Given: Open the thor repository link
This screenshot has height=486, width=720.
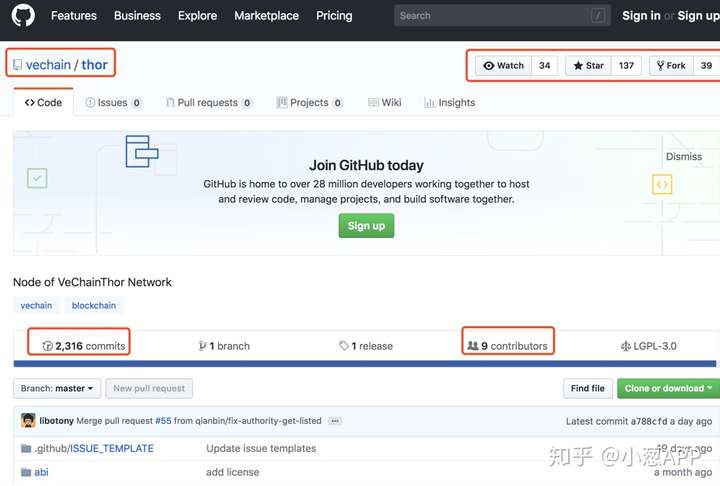Looking at the screenshot, I should (x=95, y=65).
